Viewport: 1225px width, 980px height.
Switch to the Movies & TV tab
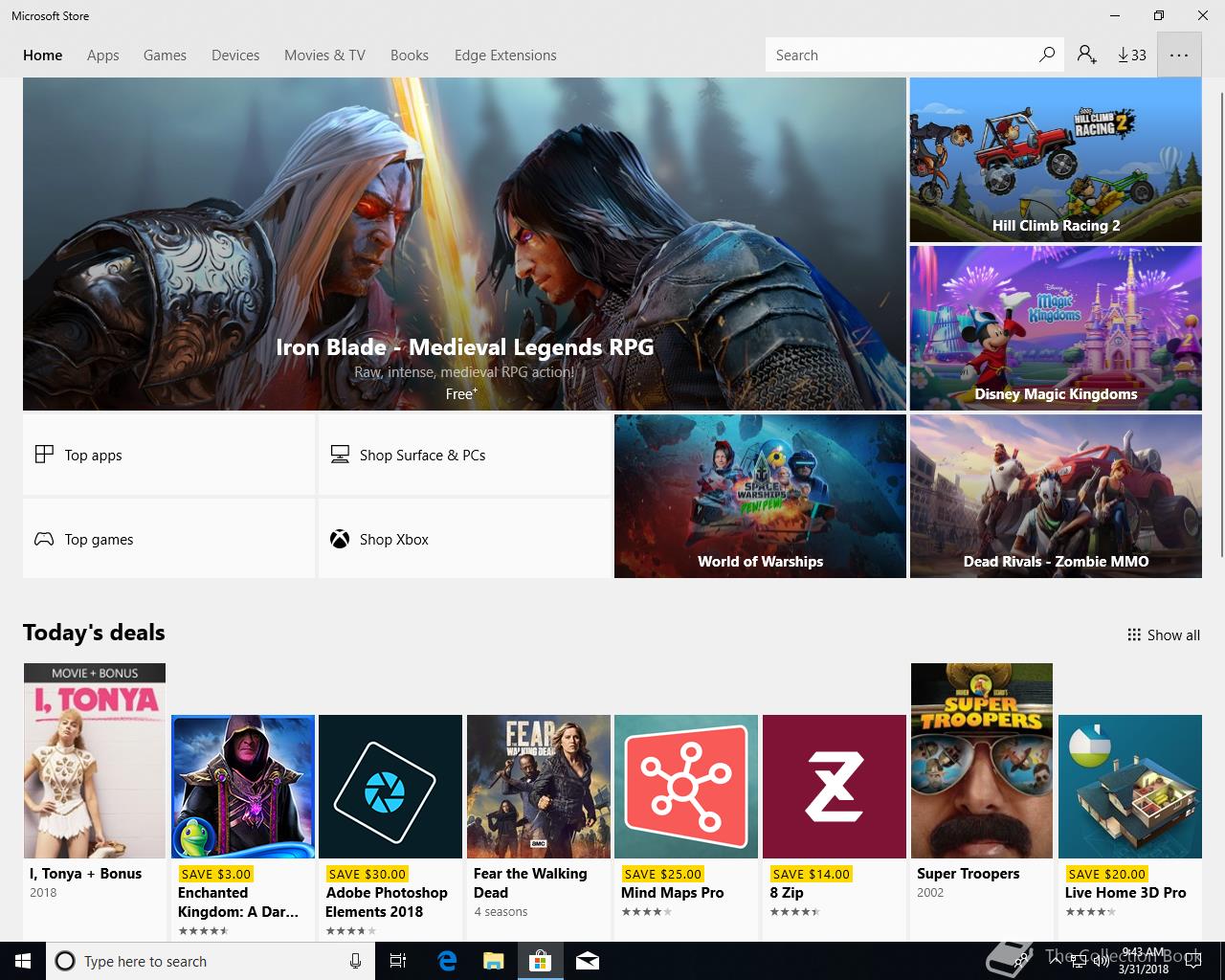tap(324, 56)
